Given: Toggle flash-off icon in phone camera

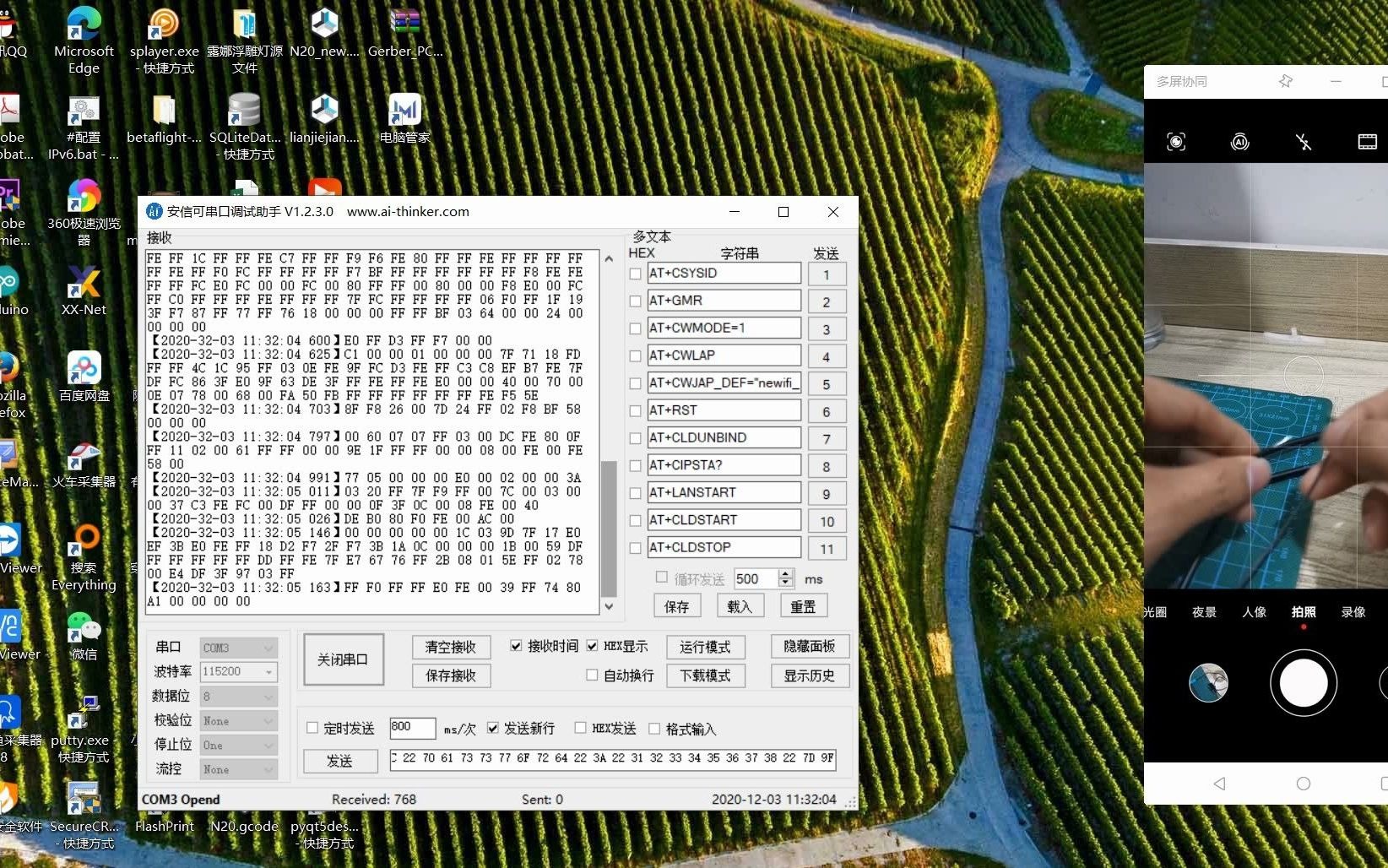Looking at the screenshot, I should [x=1304, y=142].
